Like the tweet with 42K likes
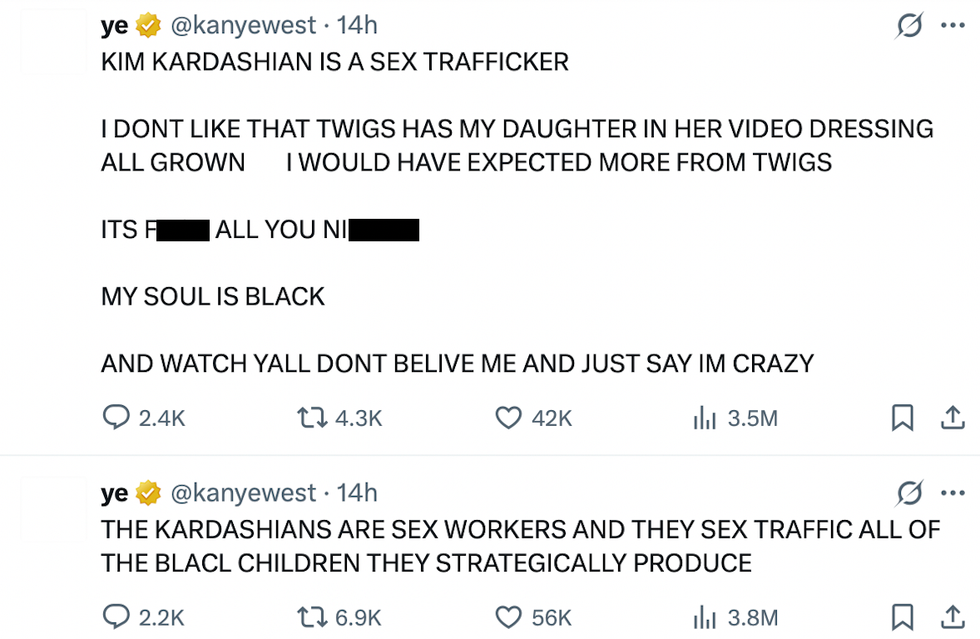 point(510,418)
